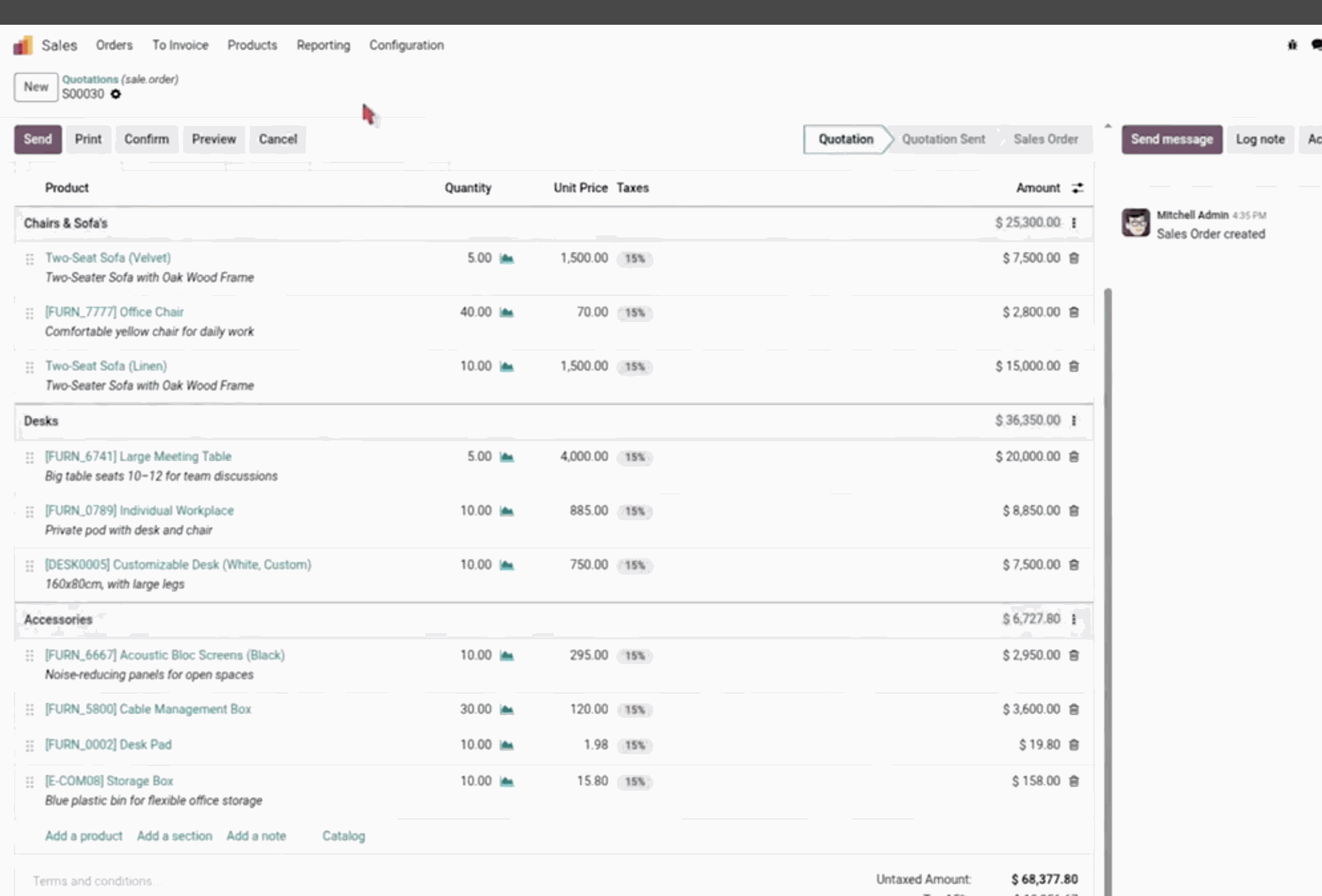Click the debug bug icon in the top bar

(1291, 45)
